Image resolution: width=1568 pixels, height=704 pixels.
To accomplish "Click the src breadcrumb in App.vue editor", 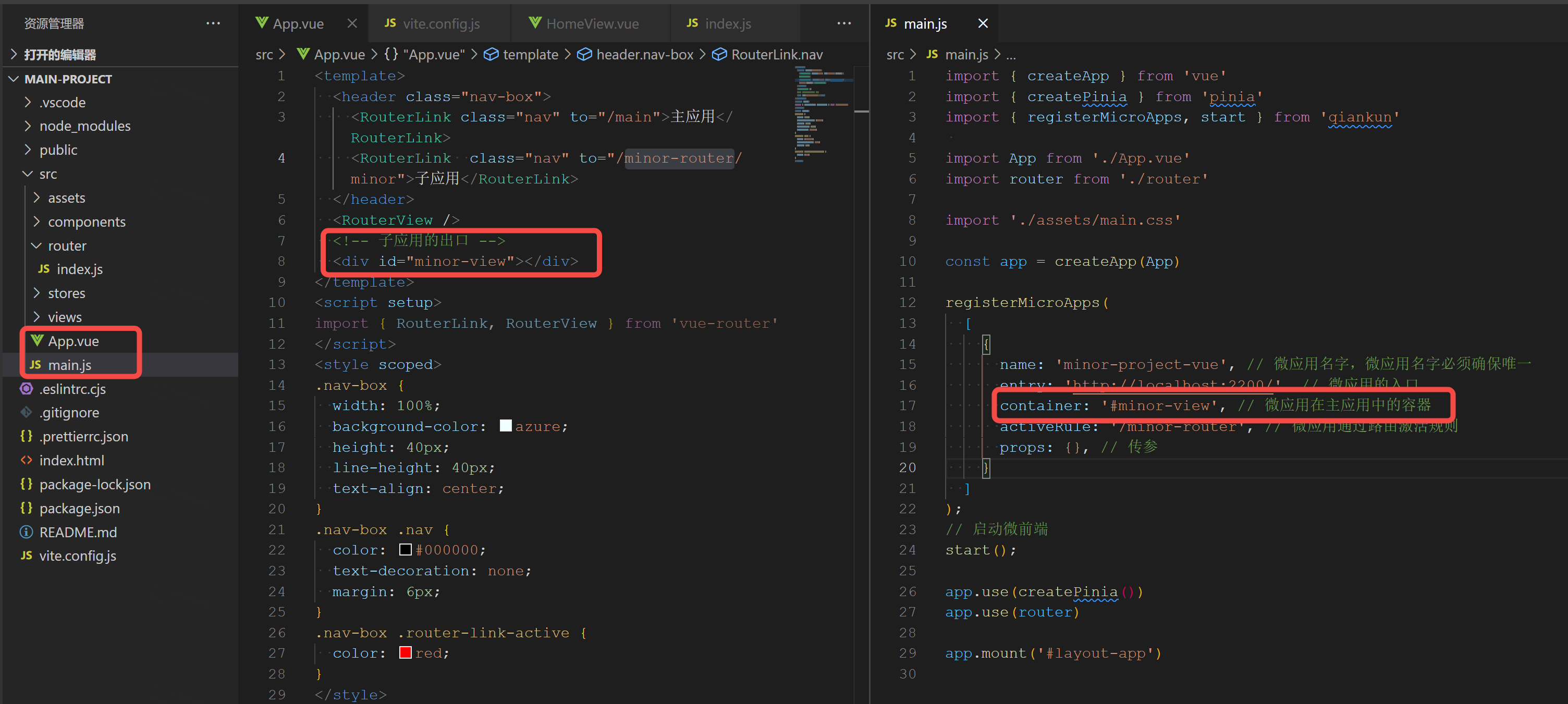I will 264,55.
